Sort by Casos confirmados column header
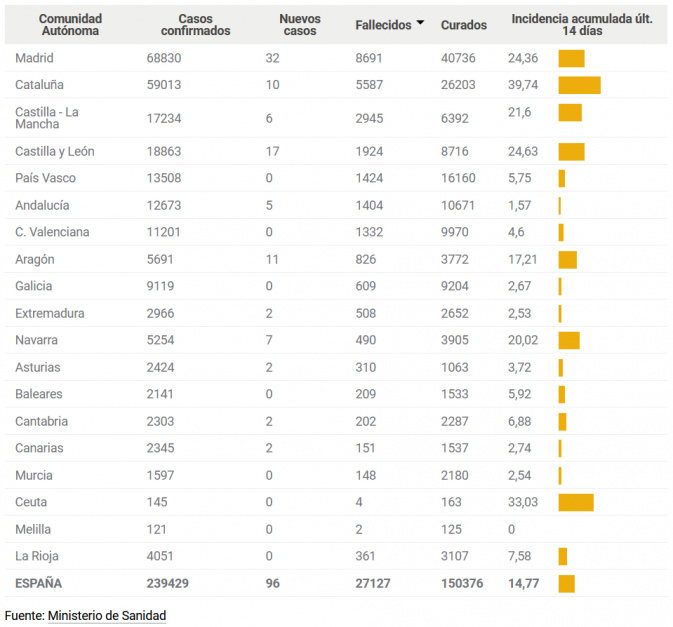Image resolution: width=673 pixels, height=627 pixels. coord(196,25)
